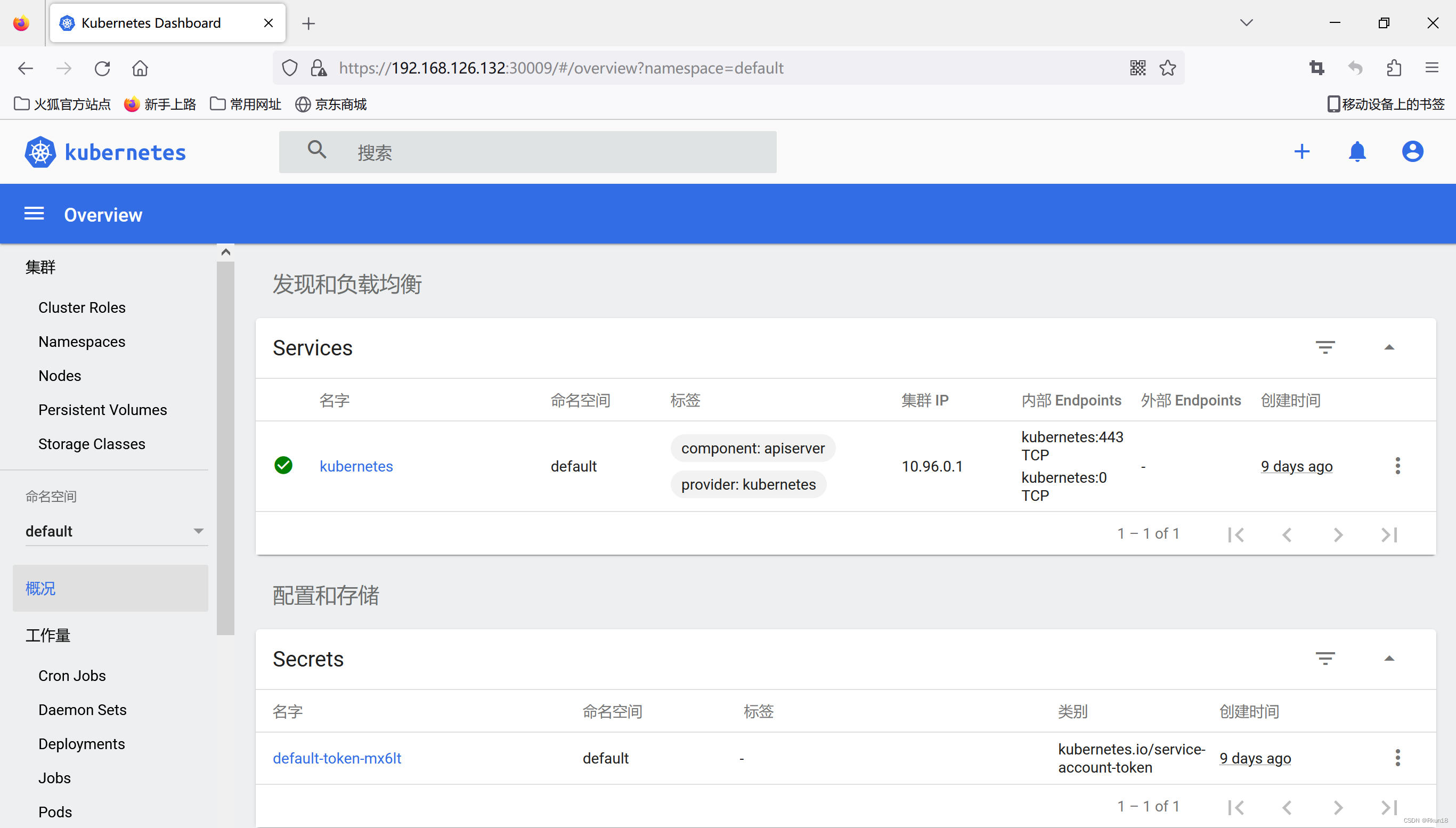Open Nodes in sidebar
The image size is (1456, 828).
60,376
